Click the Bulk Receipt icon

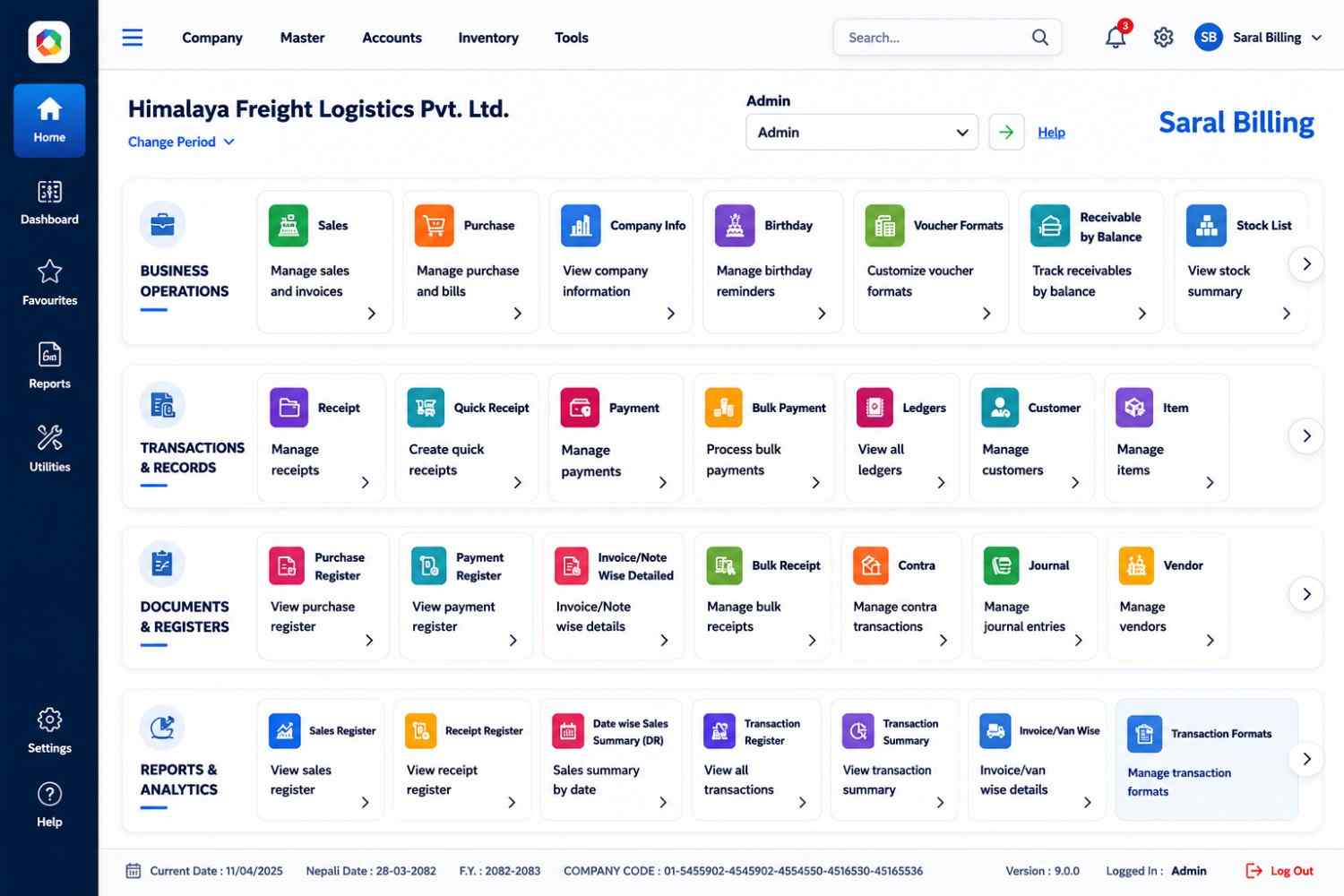724,565
